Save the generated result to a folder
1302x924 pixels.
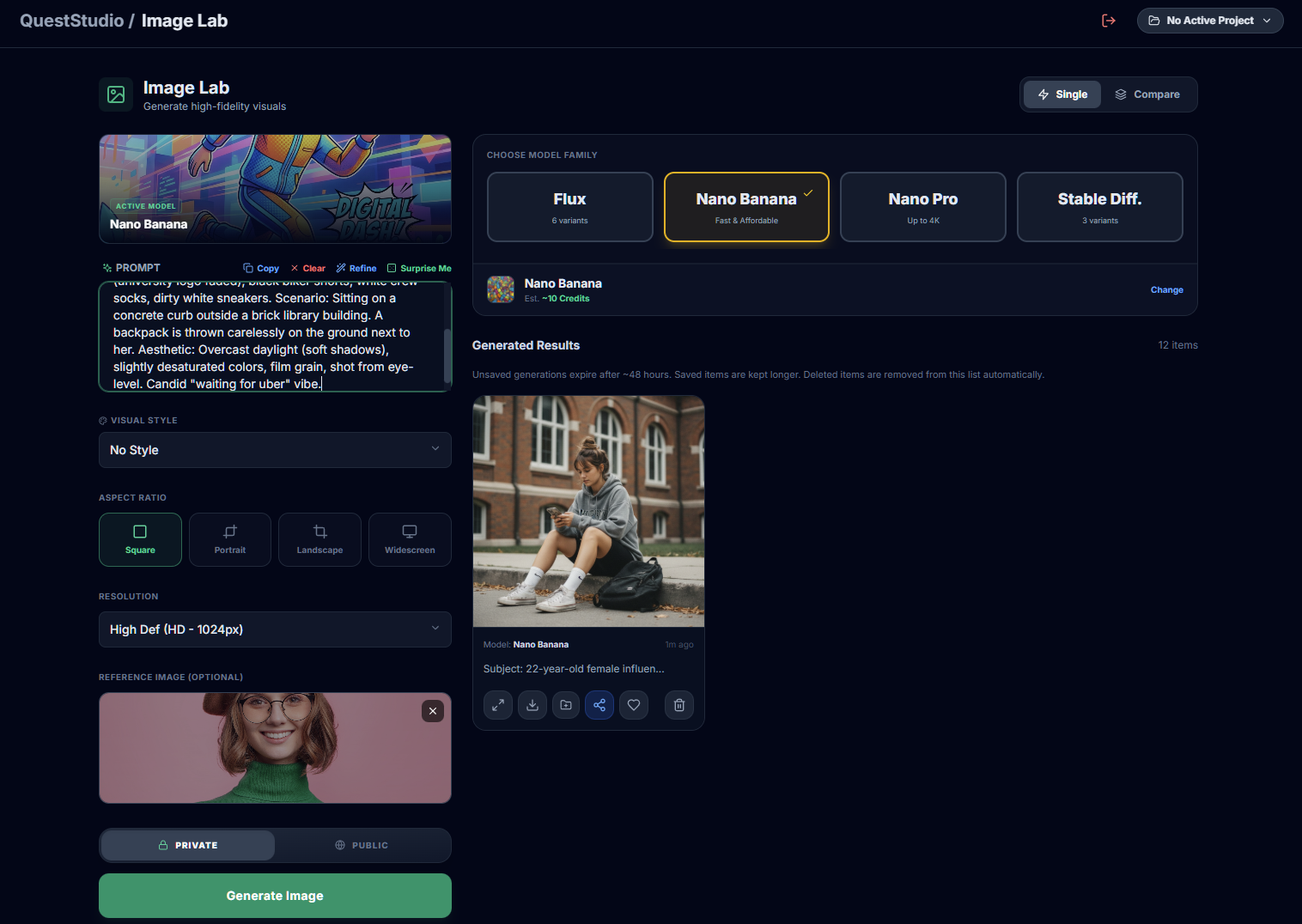565,705
